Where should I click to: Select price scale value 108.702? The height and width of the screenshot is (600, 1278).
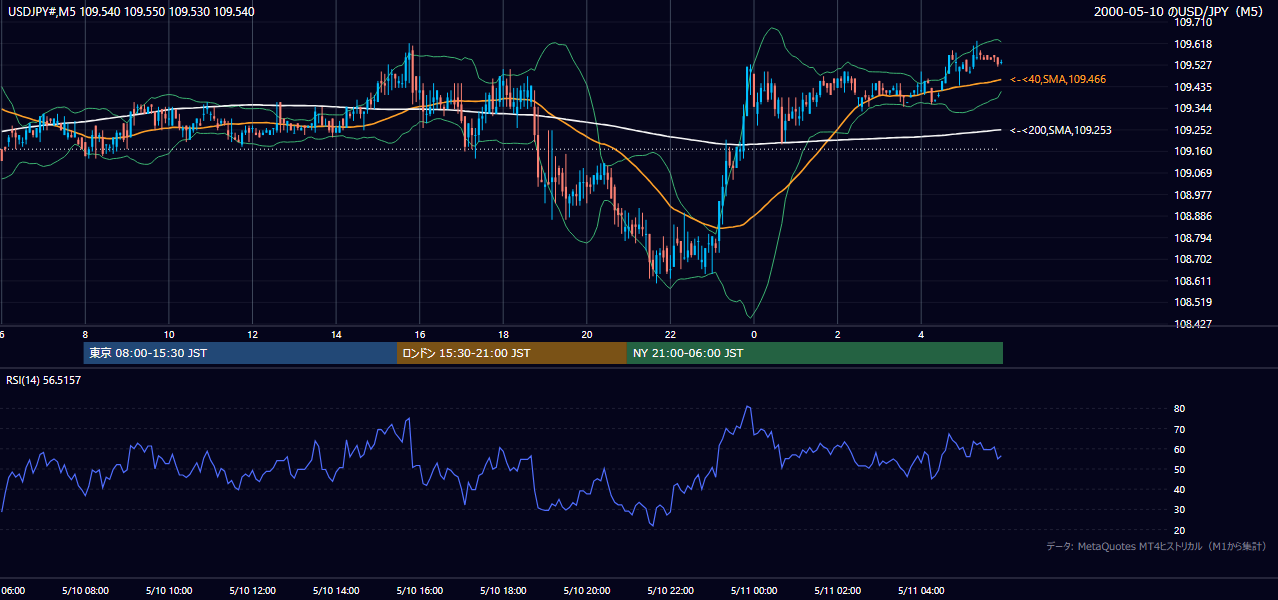point(1193,259)
